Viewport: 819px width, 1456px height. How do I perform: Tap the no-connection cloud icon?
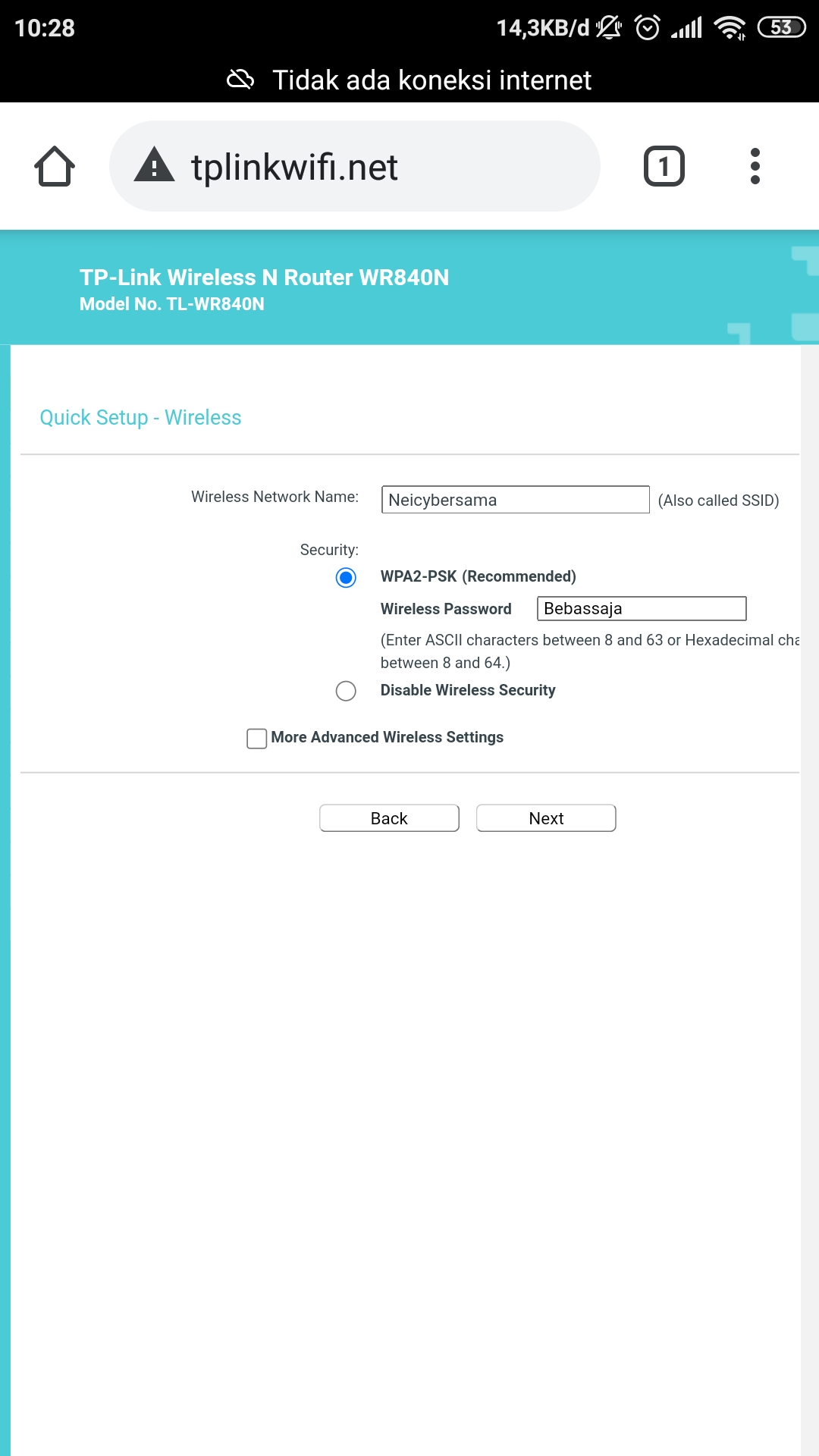click(x=240, y=80)
